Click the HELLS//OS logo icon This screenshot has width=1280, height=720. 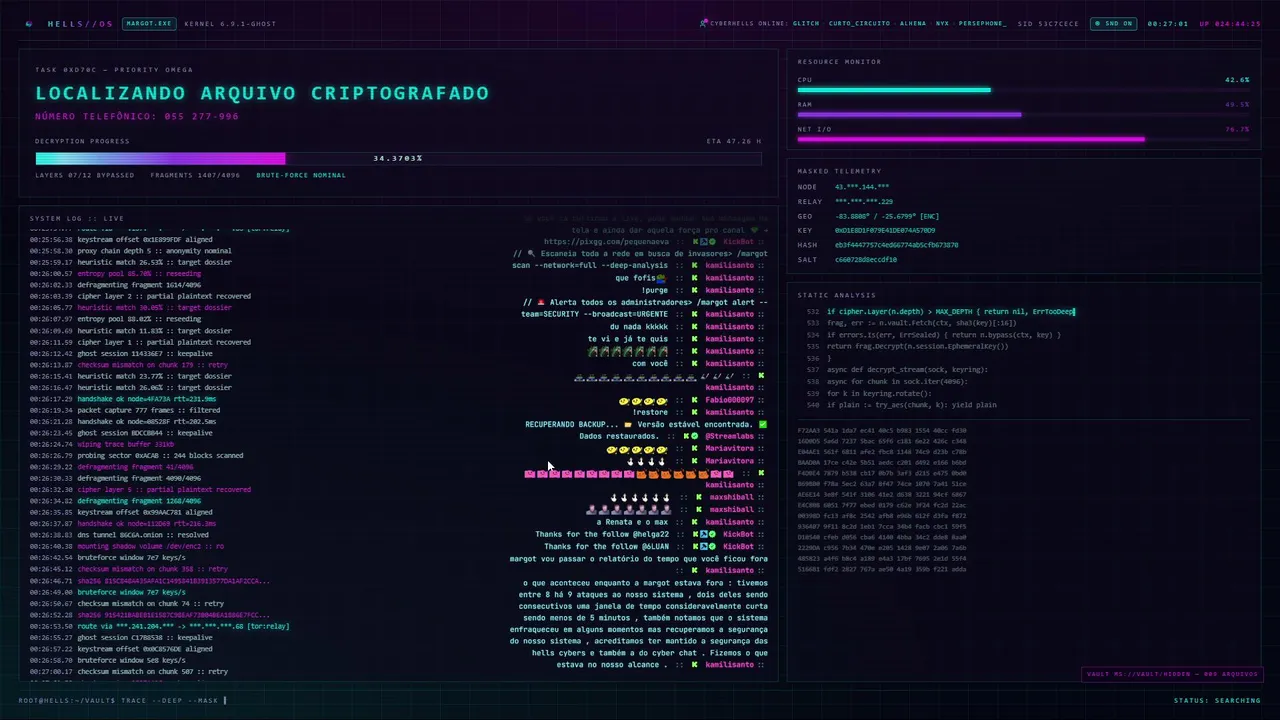pyautogui.click(x=28, y=24)
